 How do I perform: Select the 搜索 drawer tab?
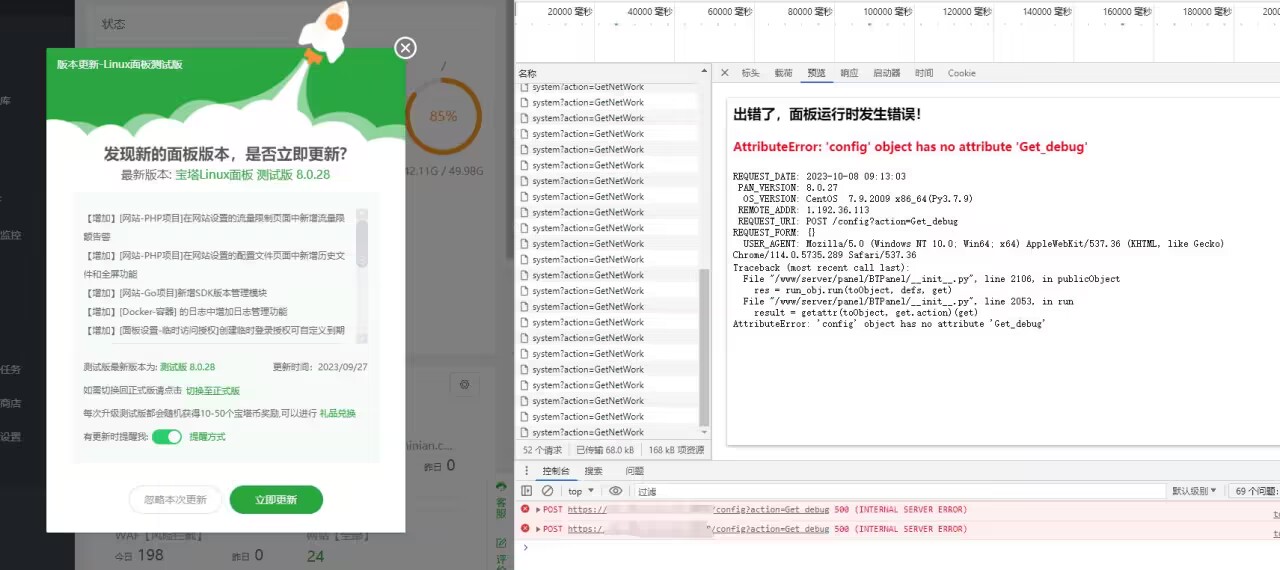click(593, 471)
